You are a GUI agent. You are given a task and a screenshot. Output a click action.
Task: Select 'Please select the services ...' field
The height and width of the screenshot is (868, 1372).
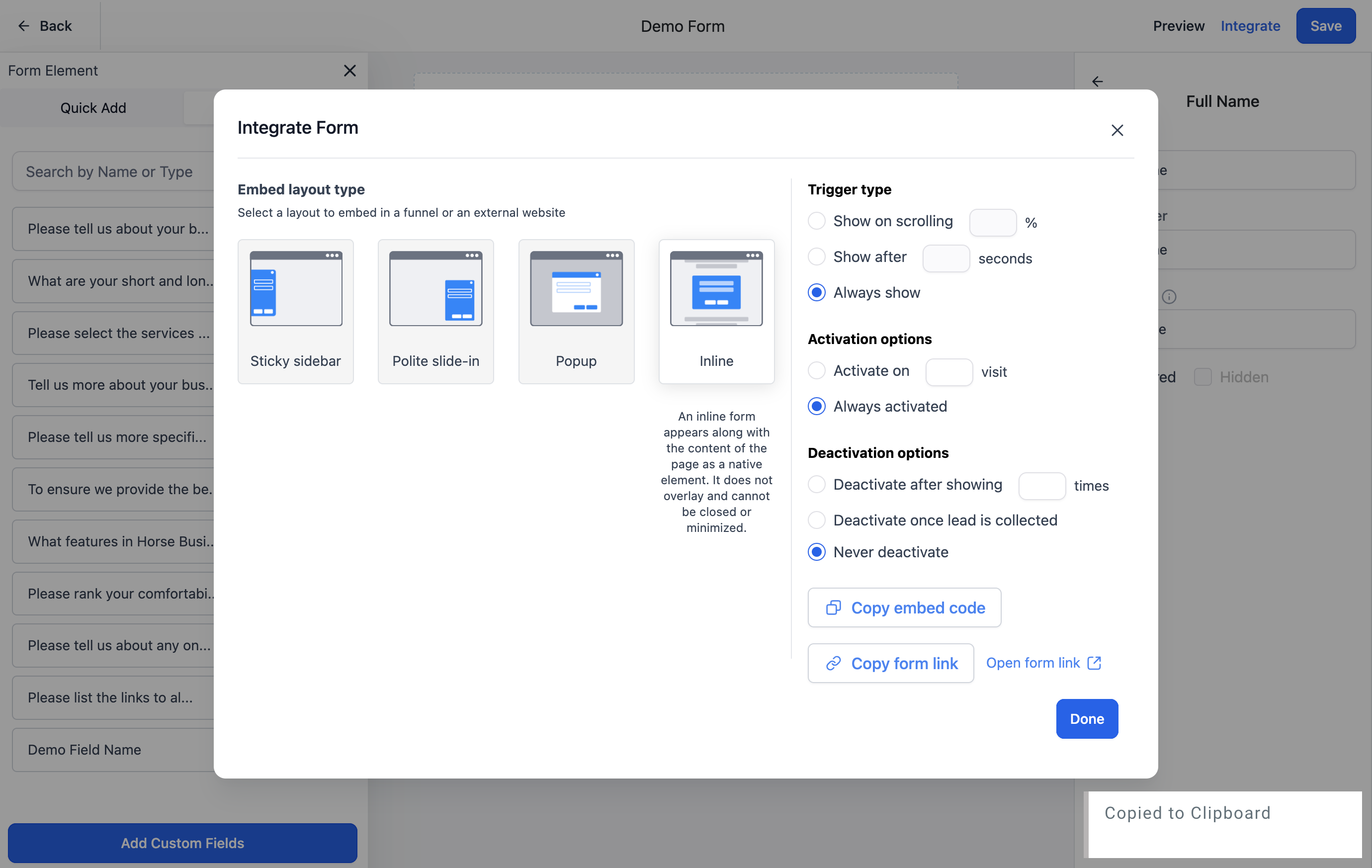pyautogui.click(x=114, y=333)
